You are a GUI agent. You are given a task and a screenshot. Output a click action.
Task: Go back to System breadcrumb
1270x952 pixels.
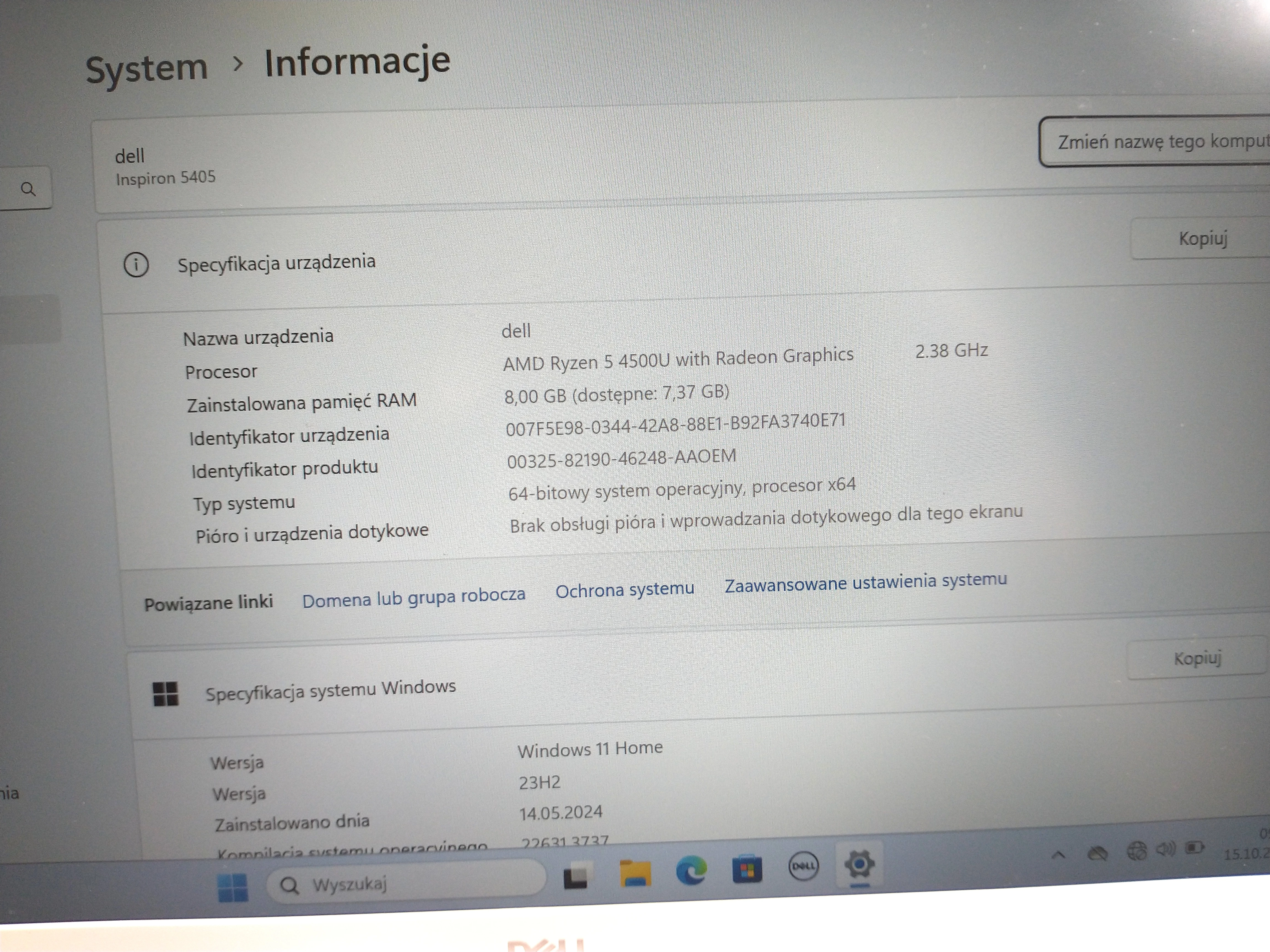click(x=146, y=68)
